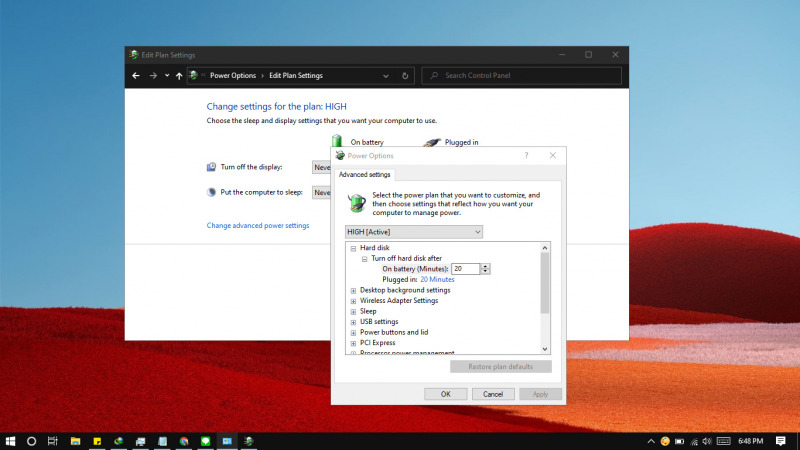Collapse the Hard disk node
This screenshot has height=450, width=800.
[x=353, y=248]
